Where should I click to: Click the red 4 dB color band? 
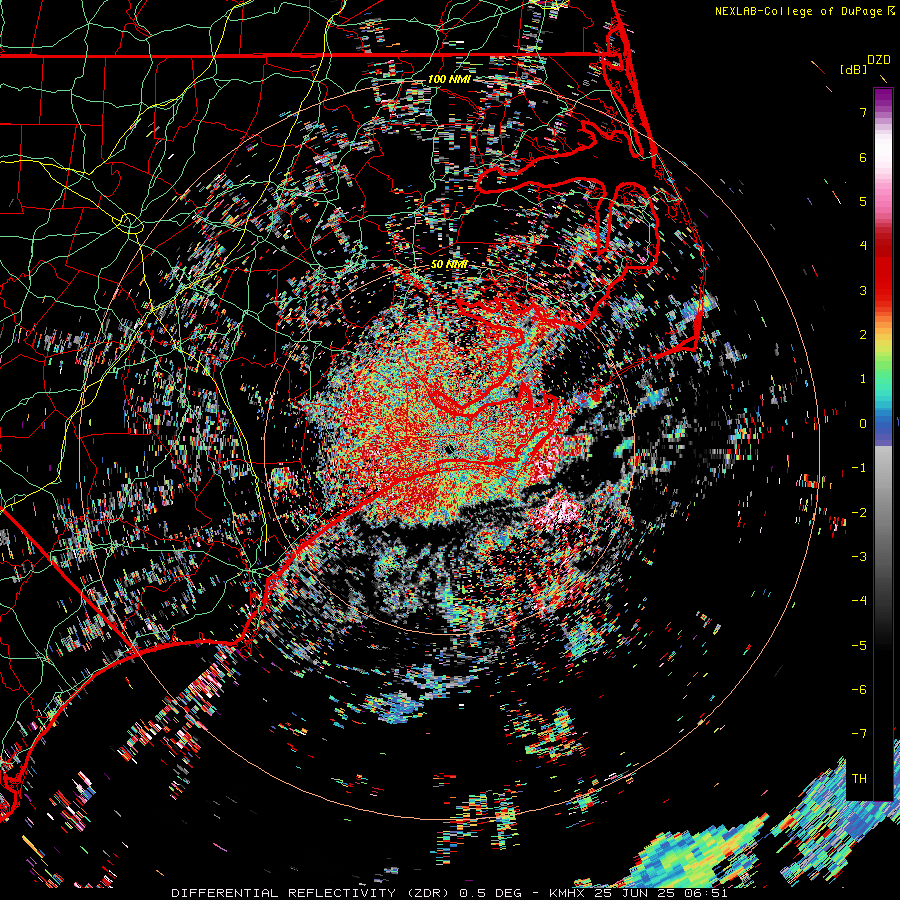(883, 246)
